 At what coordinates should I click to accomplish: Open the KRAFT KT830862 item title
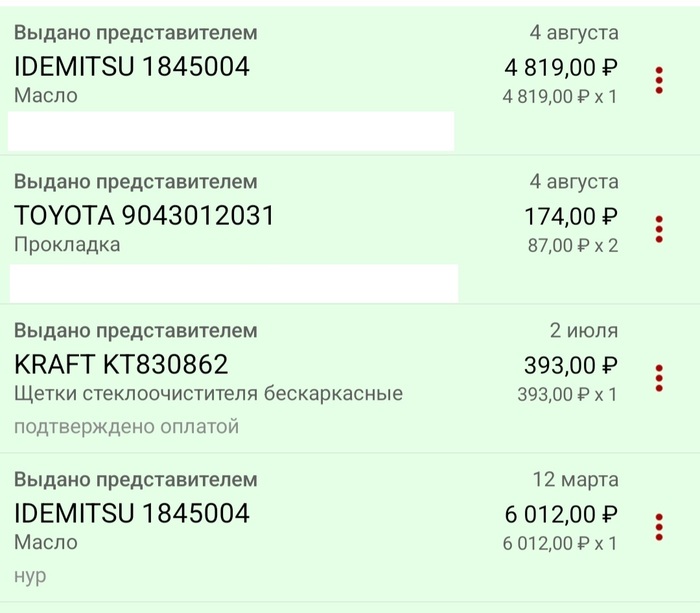121,364
